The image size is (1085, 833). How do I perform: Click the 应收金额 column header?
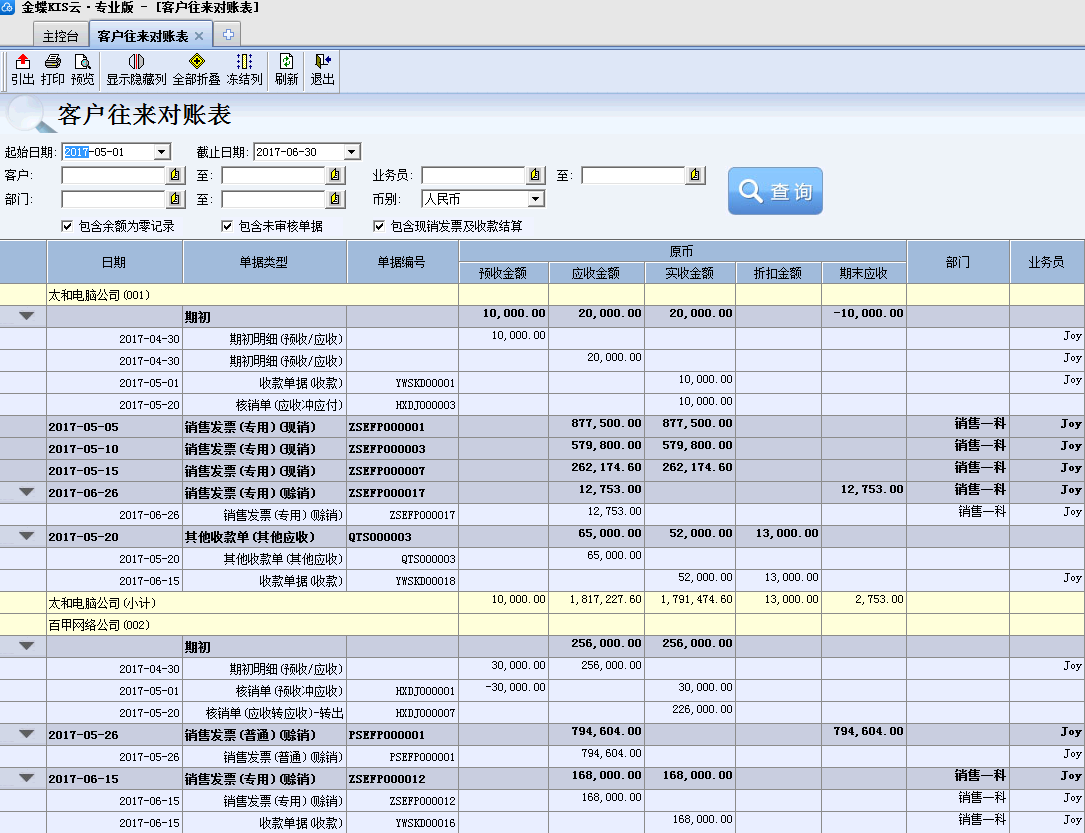coord(596,273)
